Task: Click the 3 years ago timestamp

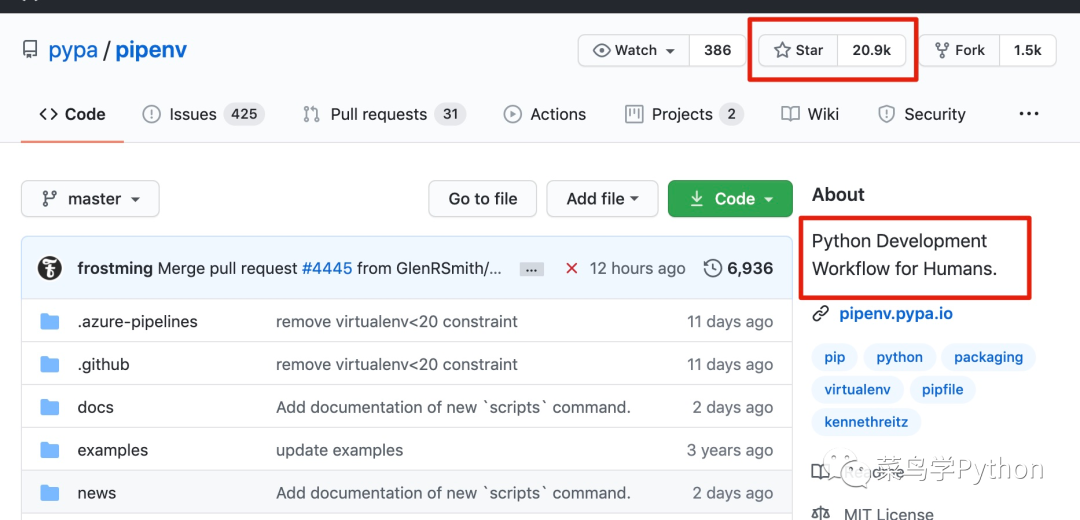Action: coord(729,450)
